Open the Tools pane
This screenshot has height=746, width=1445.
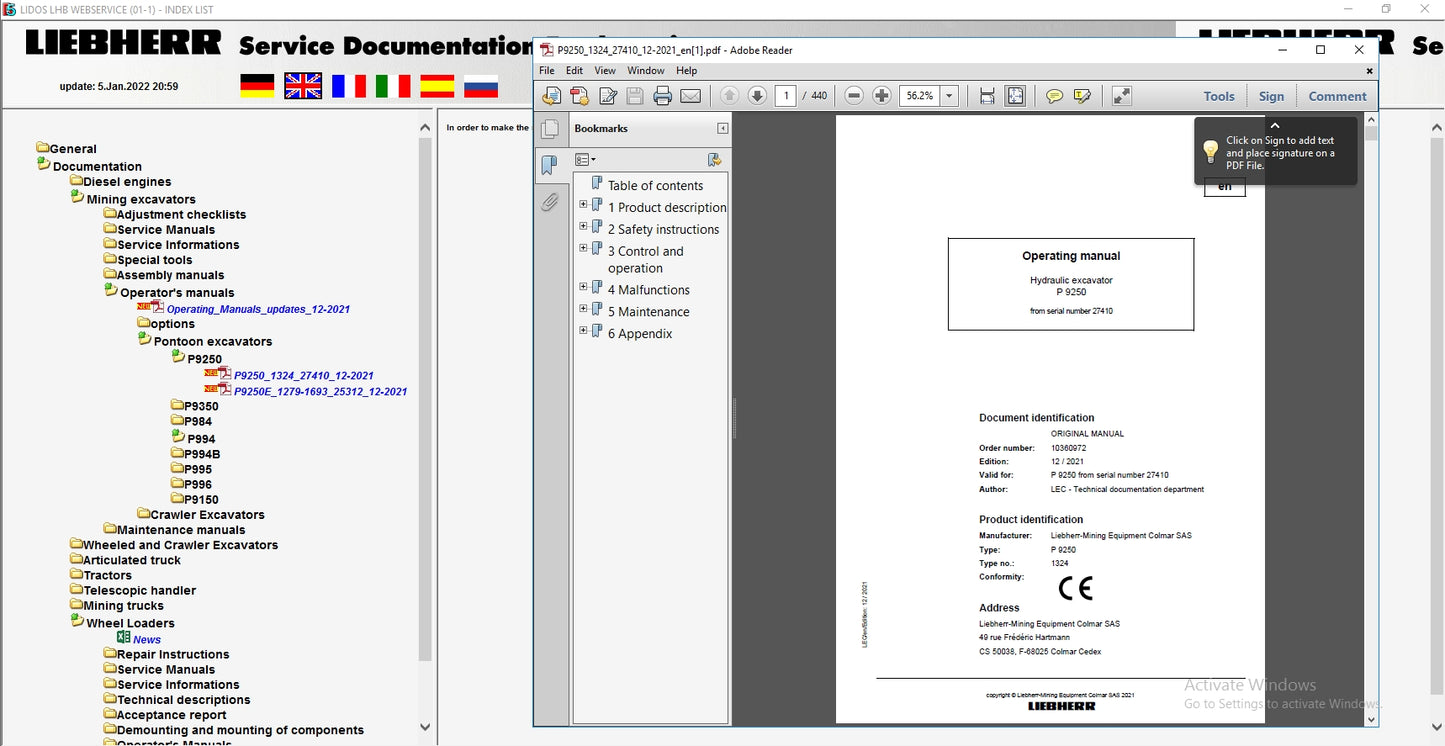coord(1219,96)
